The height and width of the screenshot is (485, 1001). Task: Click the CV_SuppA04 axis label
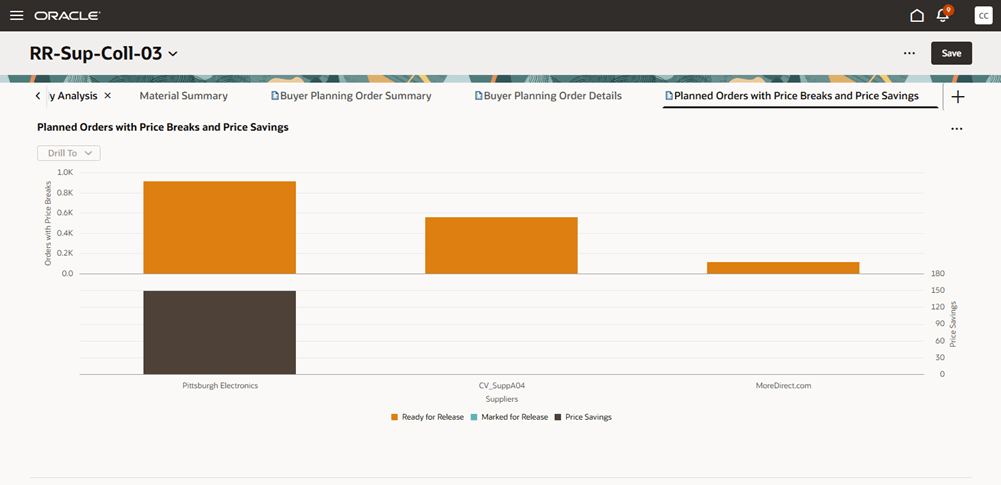point(502,385)
